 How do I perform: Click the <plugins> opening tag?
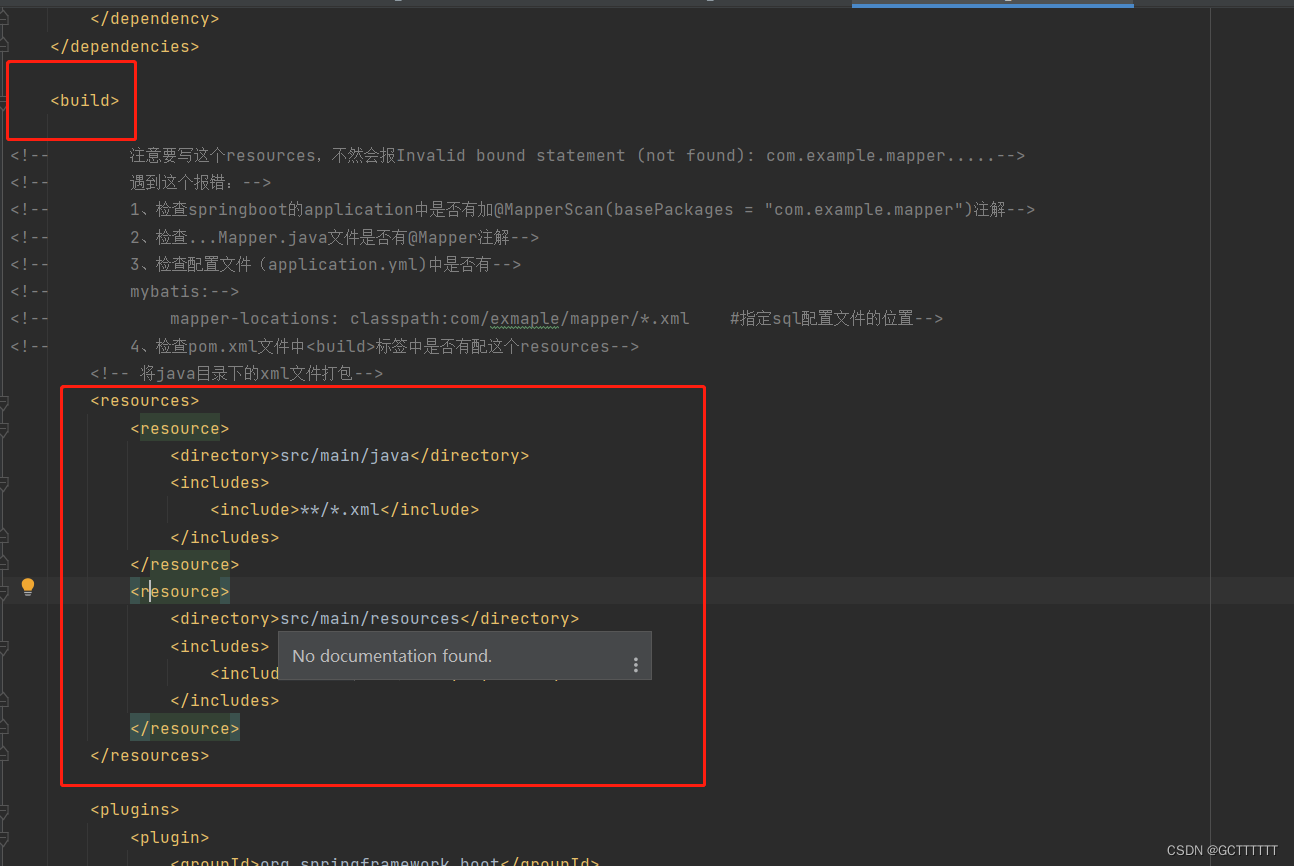pyautogui.click(x=135, y=810)
